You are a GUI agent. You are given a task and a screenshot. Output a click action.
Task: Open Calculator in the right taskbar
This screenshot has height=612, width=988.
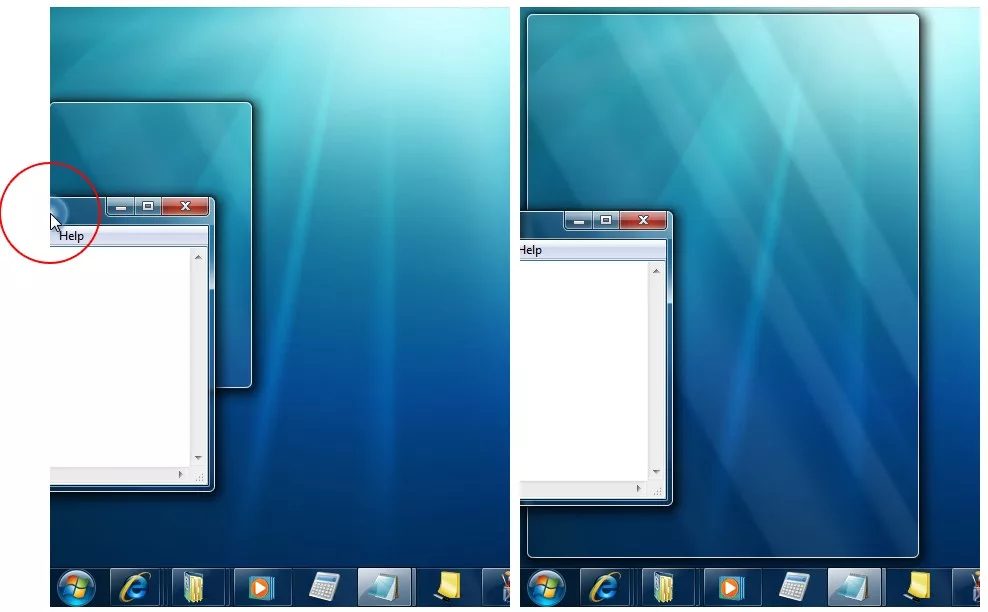pos(793,586)
